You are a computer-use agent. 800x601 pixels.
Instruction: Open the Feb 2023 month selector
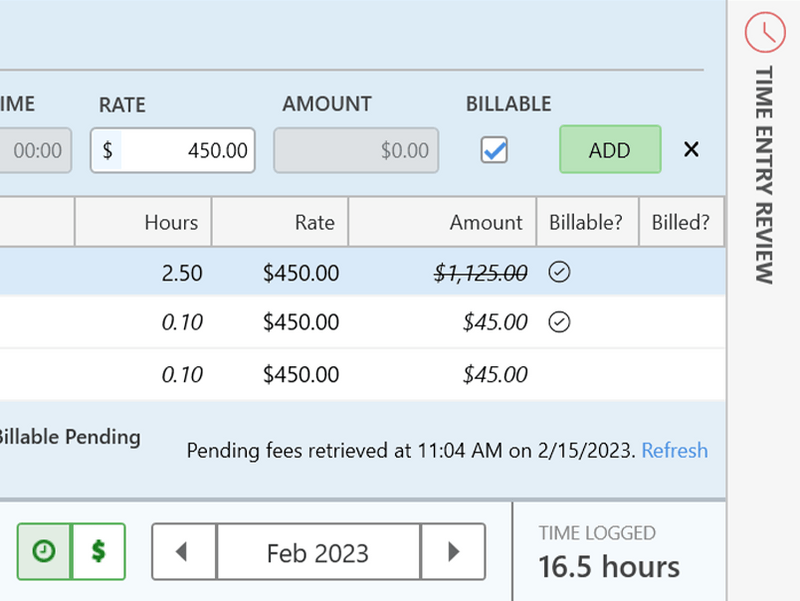click(x=317, y=551)
